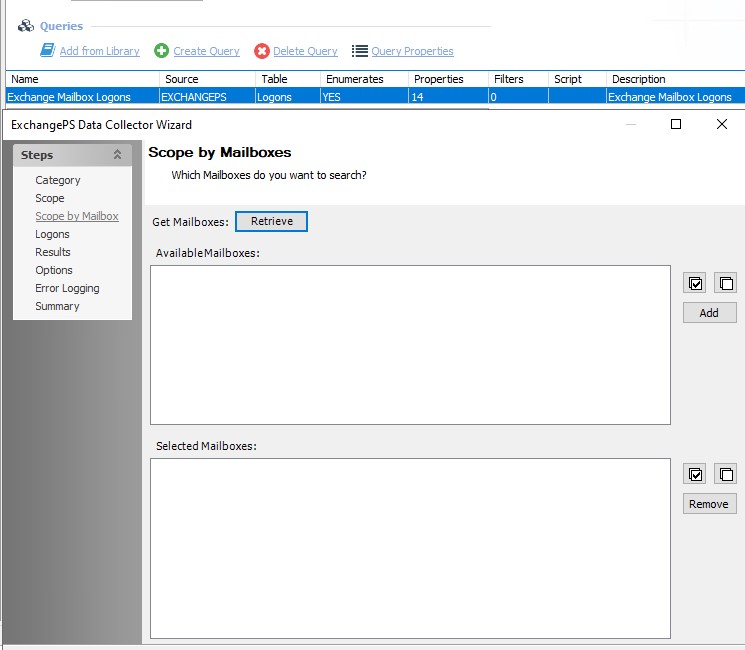This screenshot has height=650, width=745.
Task: Uncheck all Selected Mailboxes icon
Action: [x=725, y=474]
